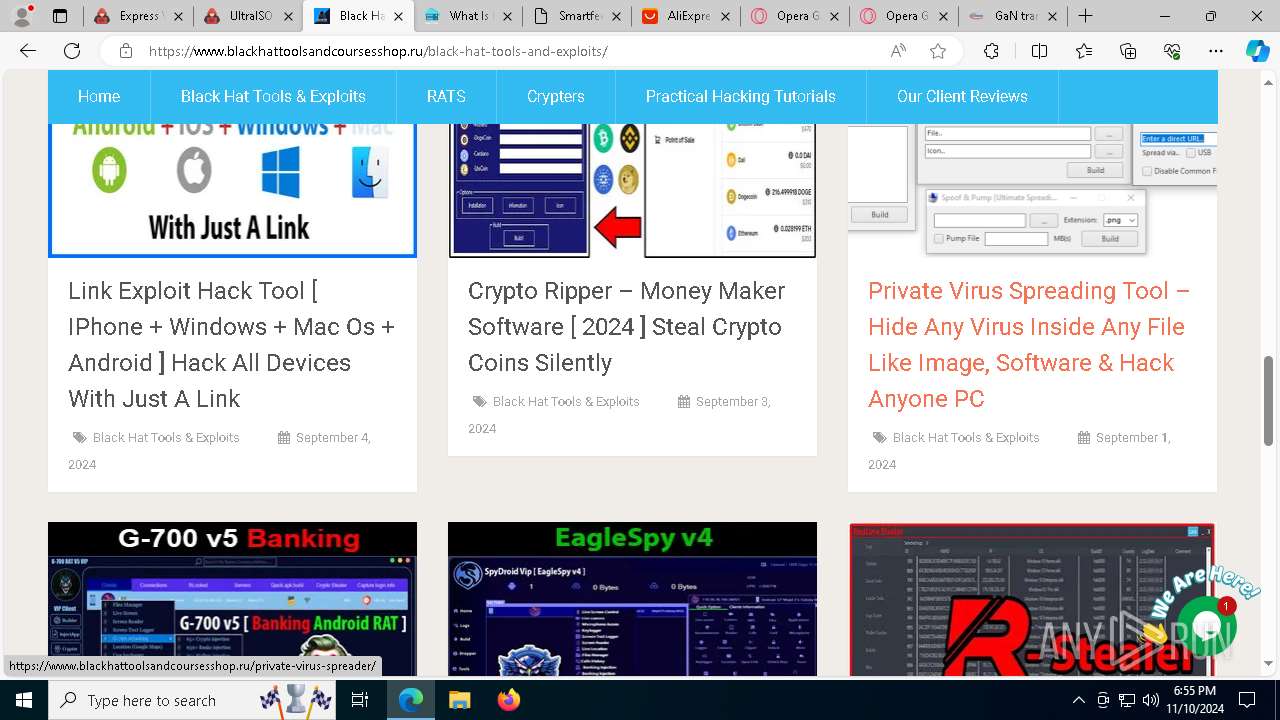
Task: Open the Crypto Ripper article title
Action: [626, 327]
